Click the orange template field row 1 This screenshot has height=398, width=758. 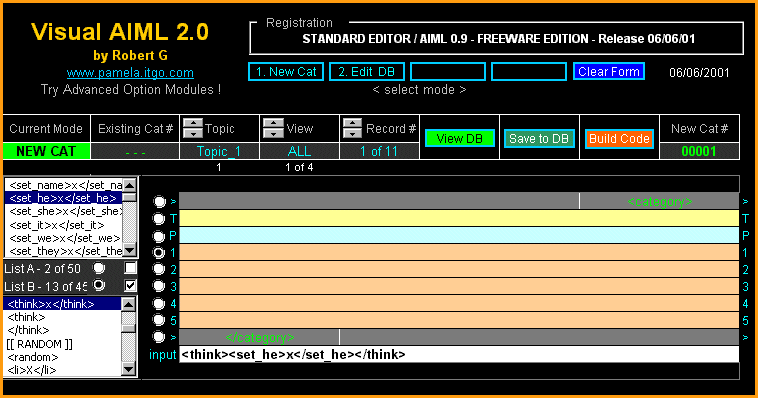click(459, 252)
